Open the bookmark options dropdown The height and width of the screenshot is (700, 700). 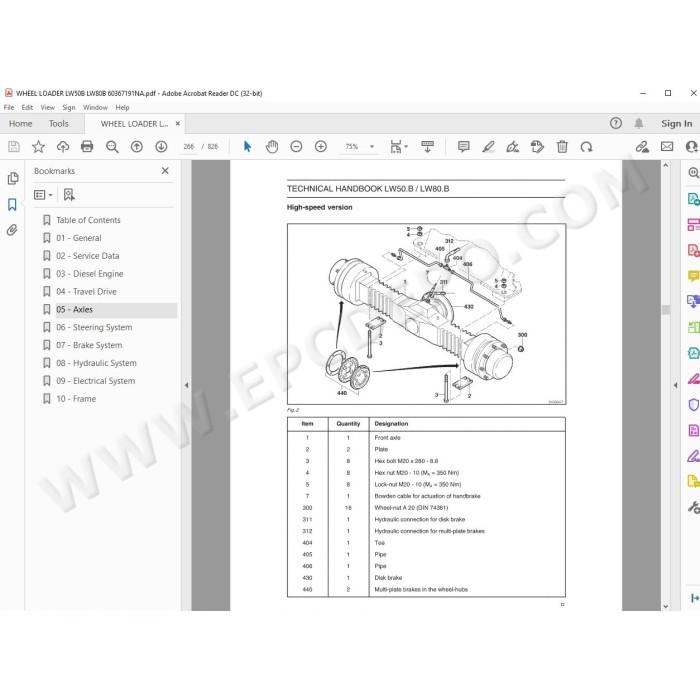pyautogui.click(x=43, y=195)
